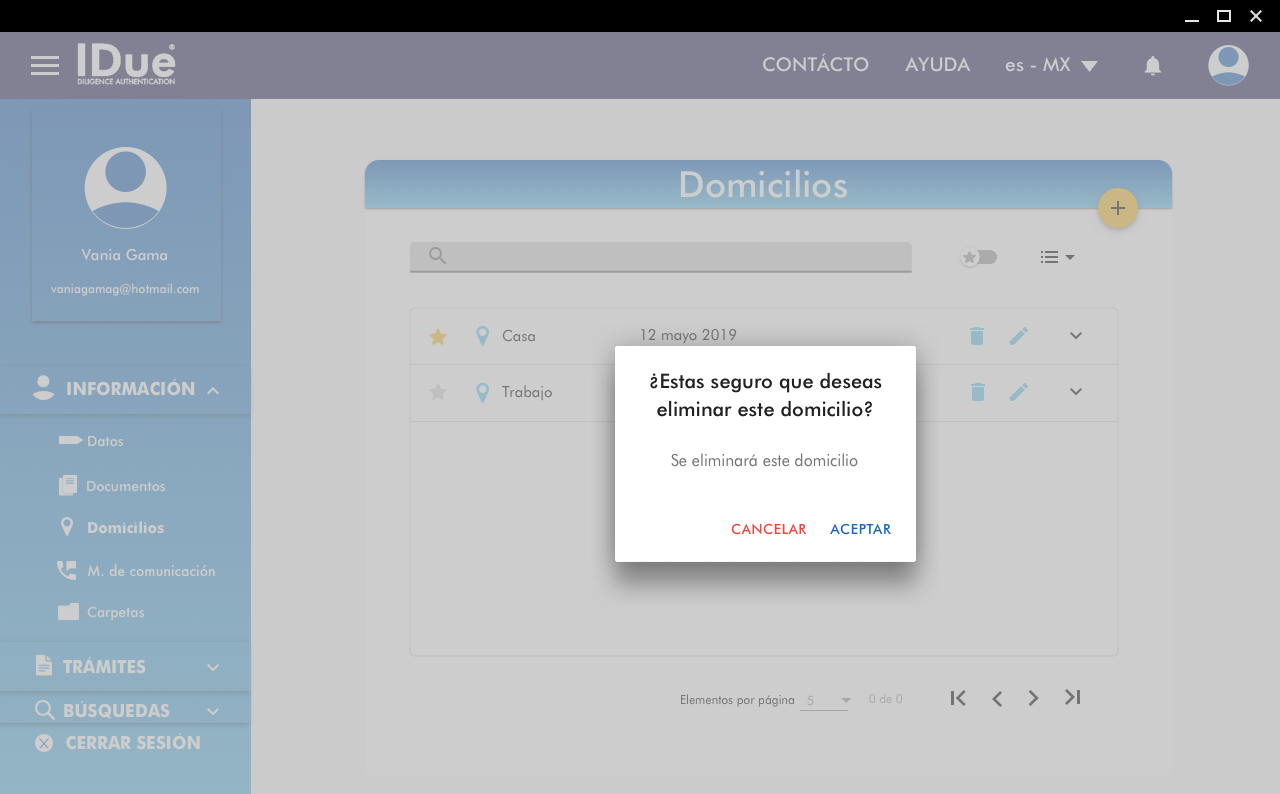Open the elementos por página selector
This screenshot has width=1280, height=794.
[827, 700]
